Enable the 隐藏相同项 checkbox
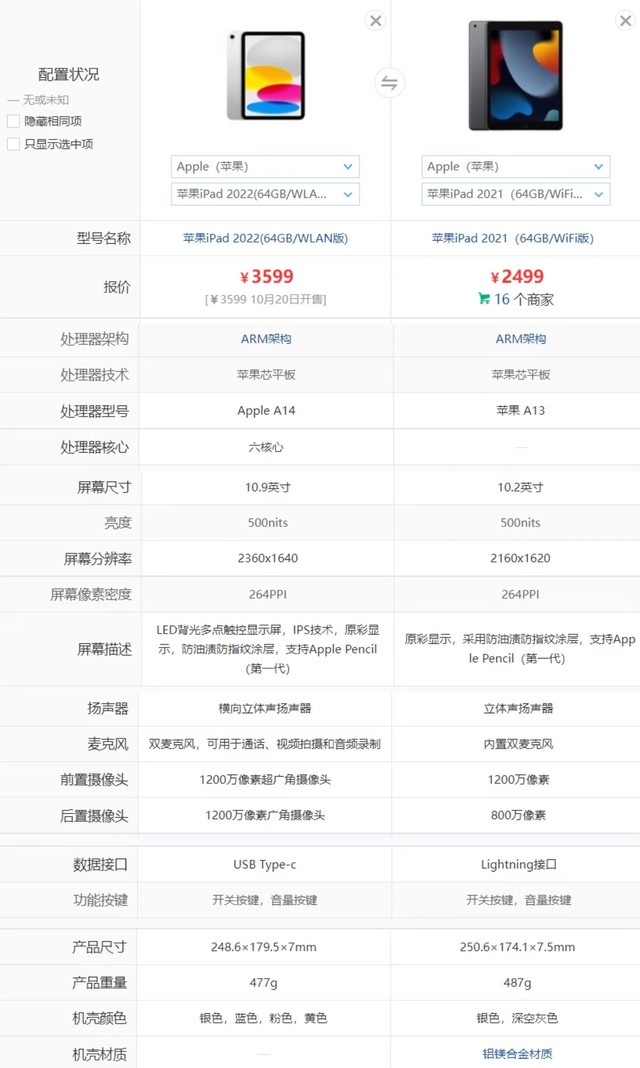 pos(13,121)
